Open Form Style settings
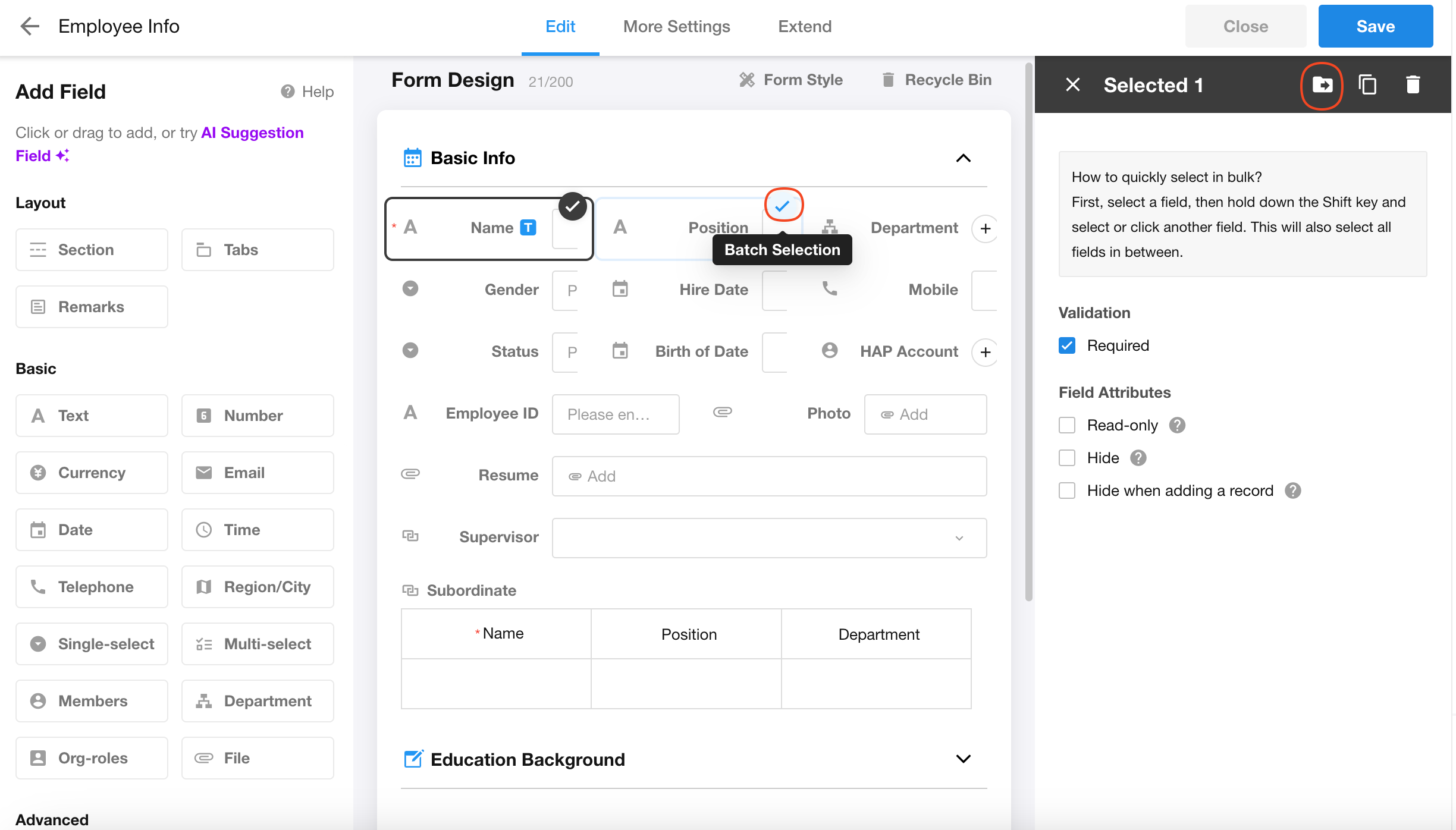Image resolution: width=1456 pixels, height=830 pixels. pos(791,80)
